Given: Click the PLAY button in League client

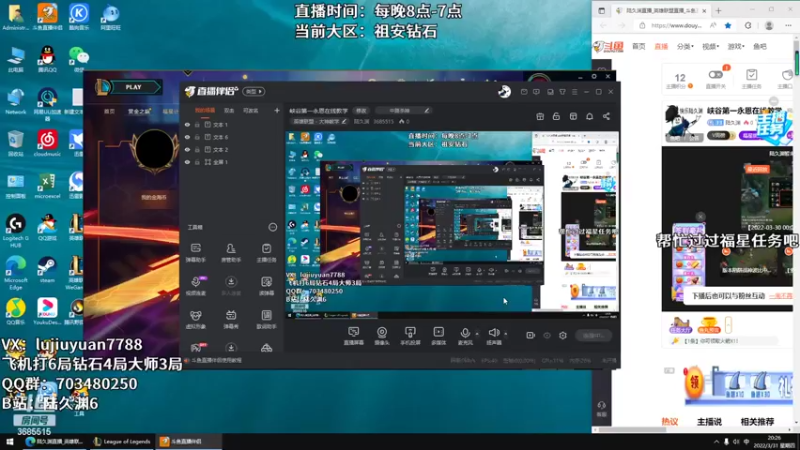Looking at the screenshot, I should click(x=134, y=87).
